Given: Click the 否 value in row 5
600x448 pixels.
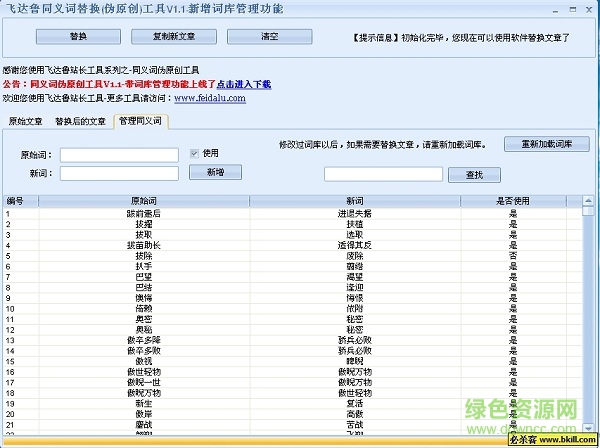Looking at the screenshot, I should (x=513, y=256).
